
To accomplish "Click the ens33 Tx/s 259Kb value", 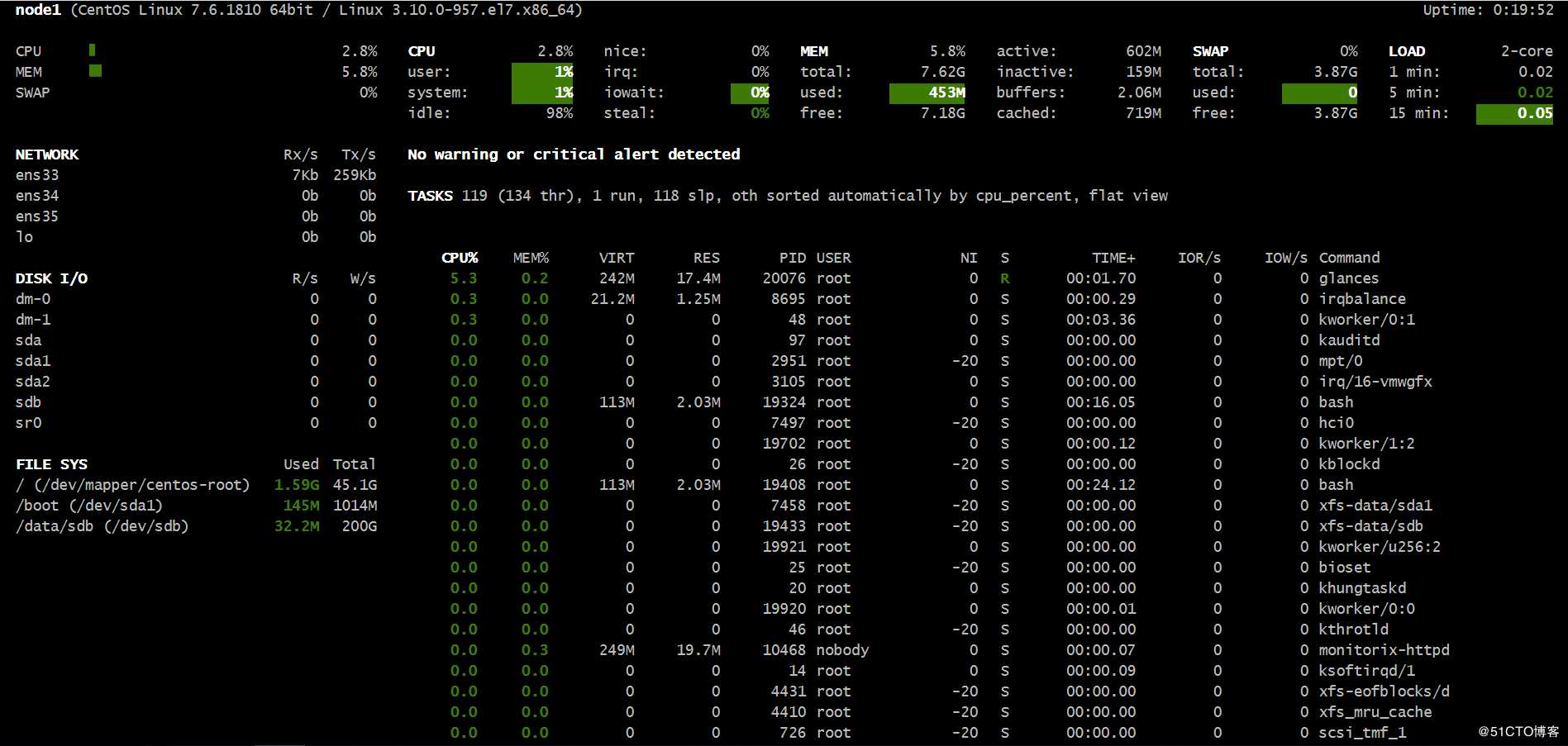I will coord(355,175).
